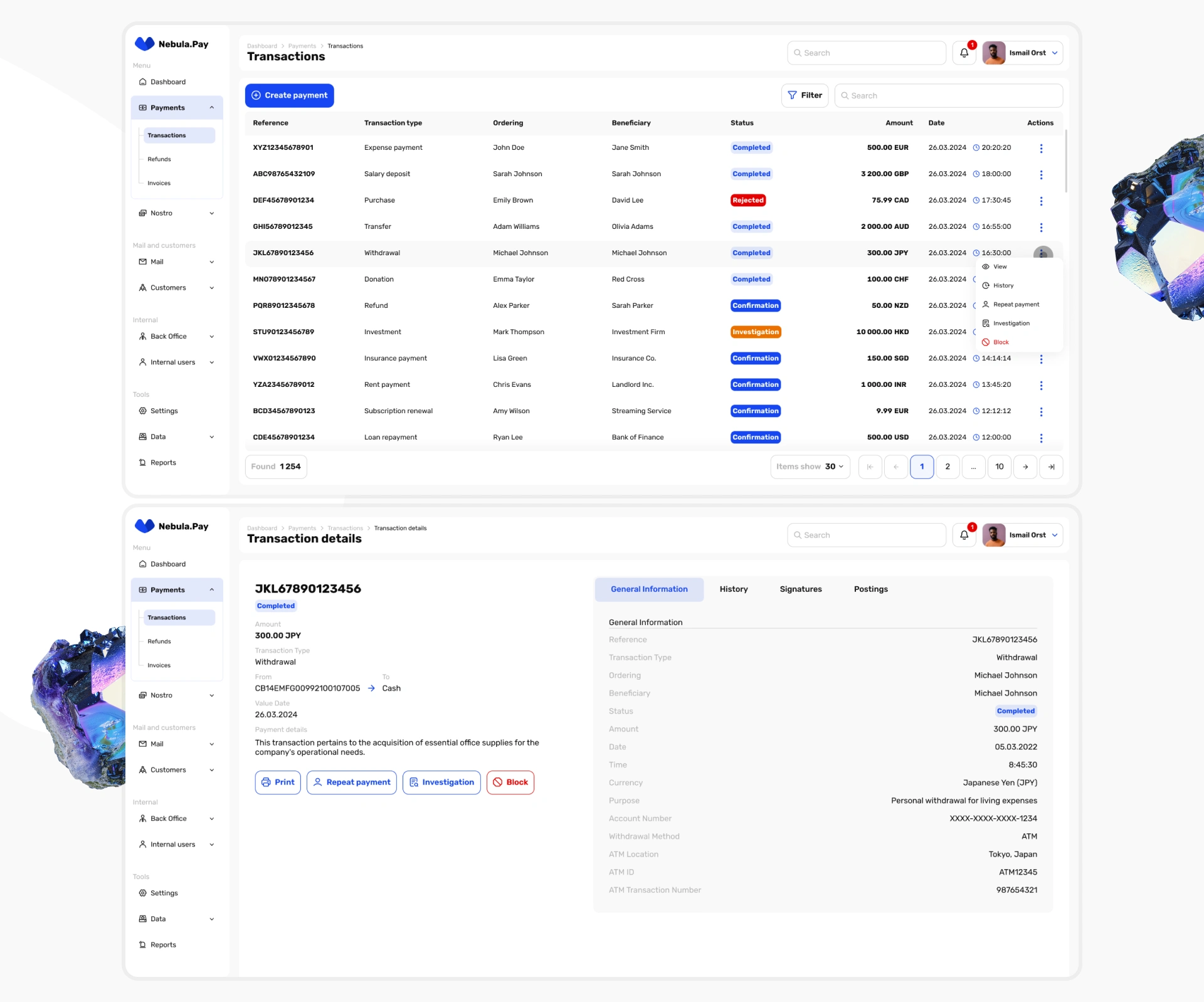
Task: Open actions menu for XYZ12345678901 row
Action: [x=1041, y=149]
